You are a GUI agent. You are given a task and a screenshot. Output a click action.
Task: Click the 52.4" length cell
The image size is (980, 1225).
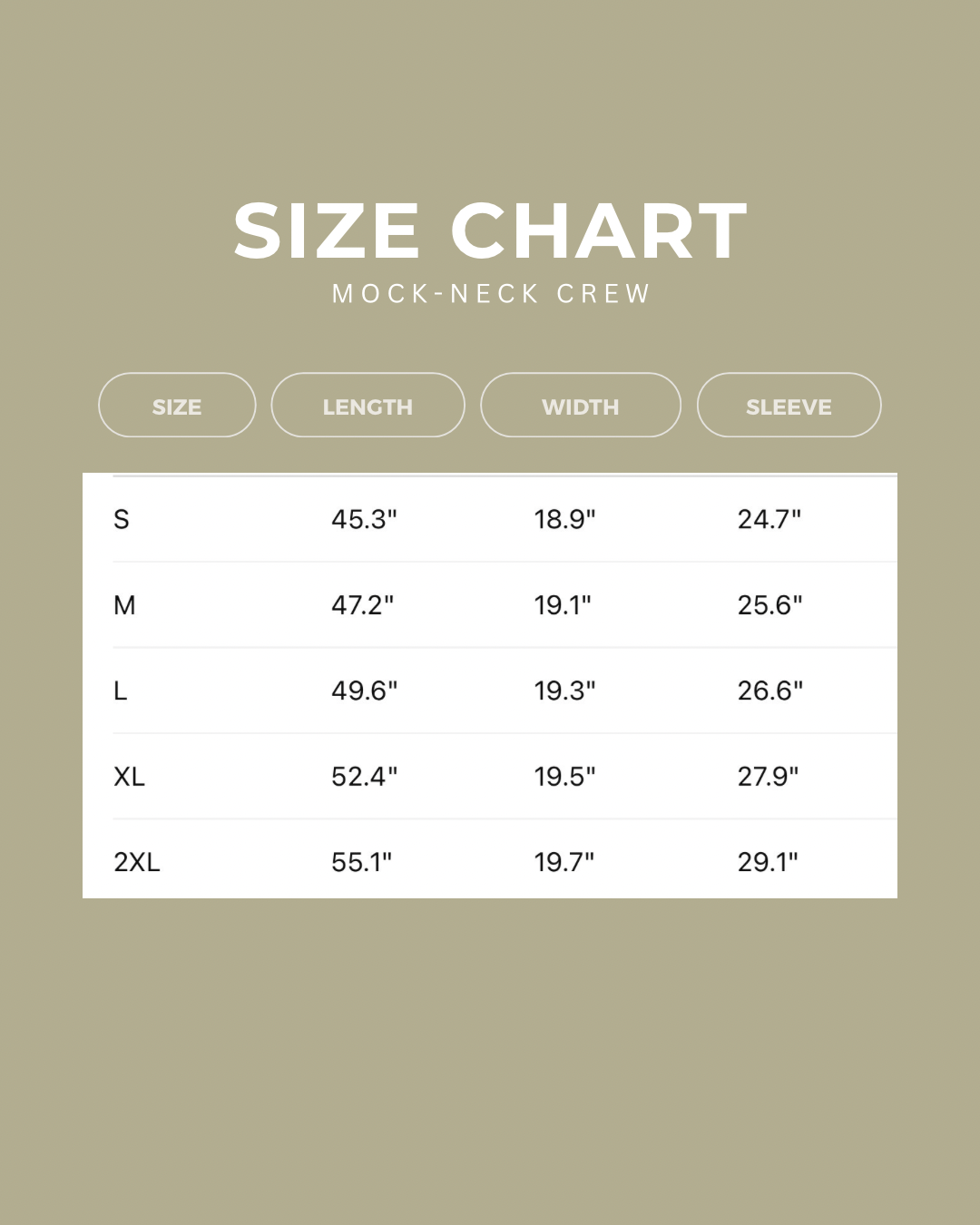[364, 777]
